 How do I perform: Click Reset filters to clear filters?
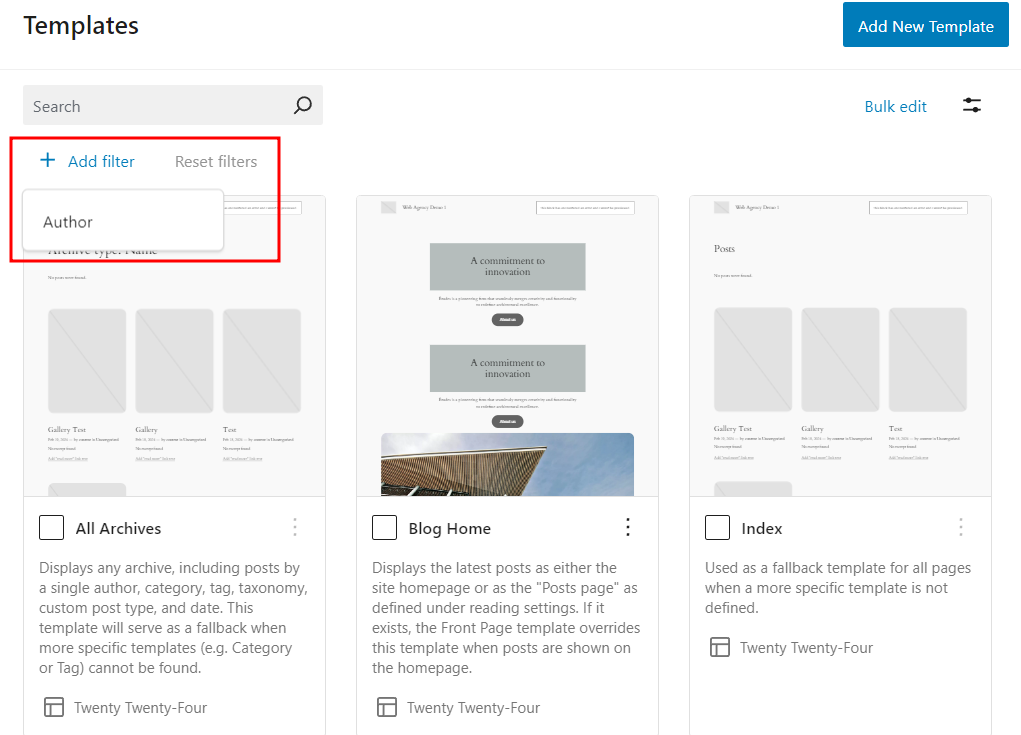click(x=215, y=160)
